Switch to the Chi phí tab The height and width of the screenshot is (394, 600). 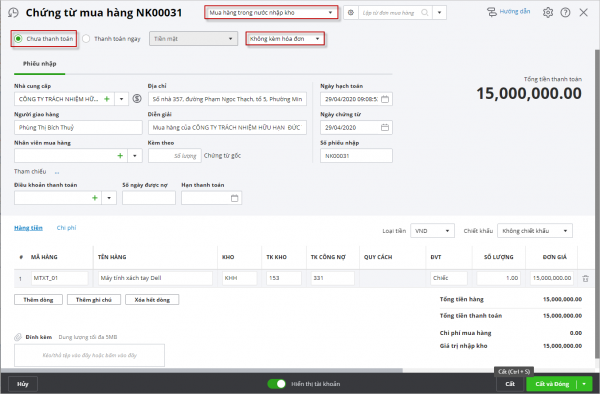coord(67,228)
